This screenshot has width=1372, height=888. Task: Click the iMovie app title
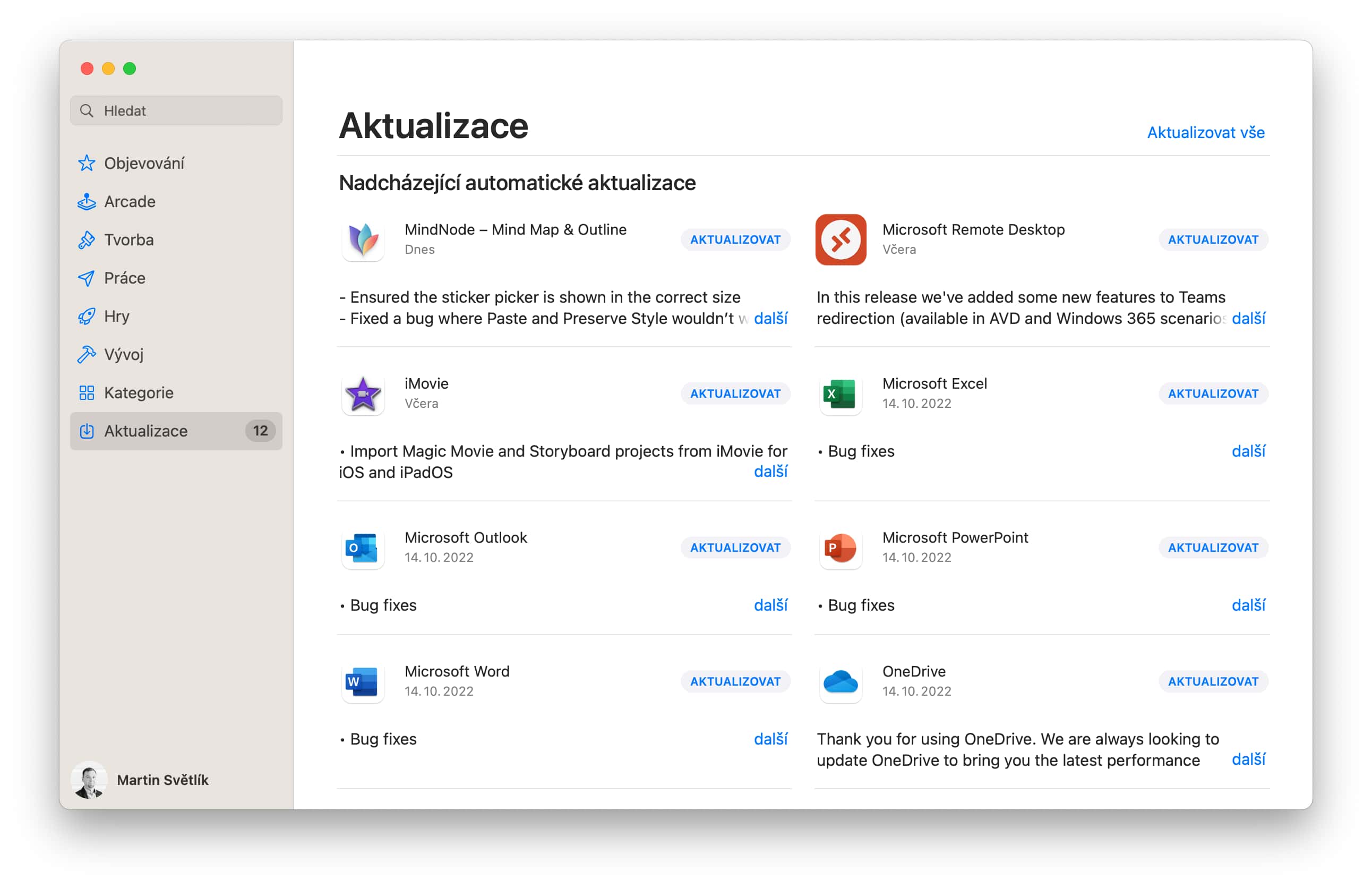coord(426,383)
